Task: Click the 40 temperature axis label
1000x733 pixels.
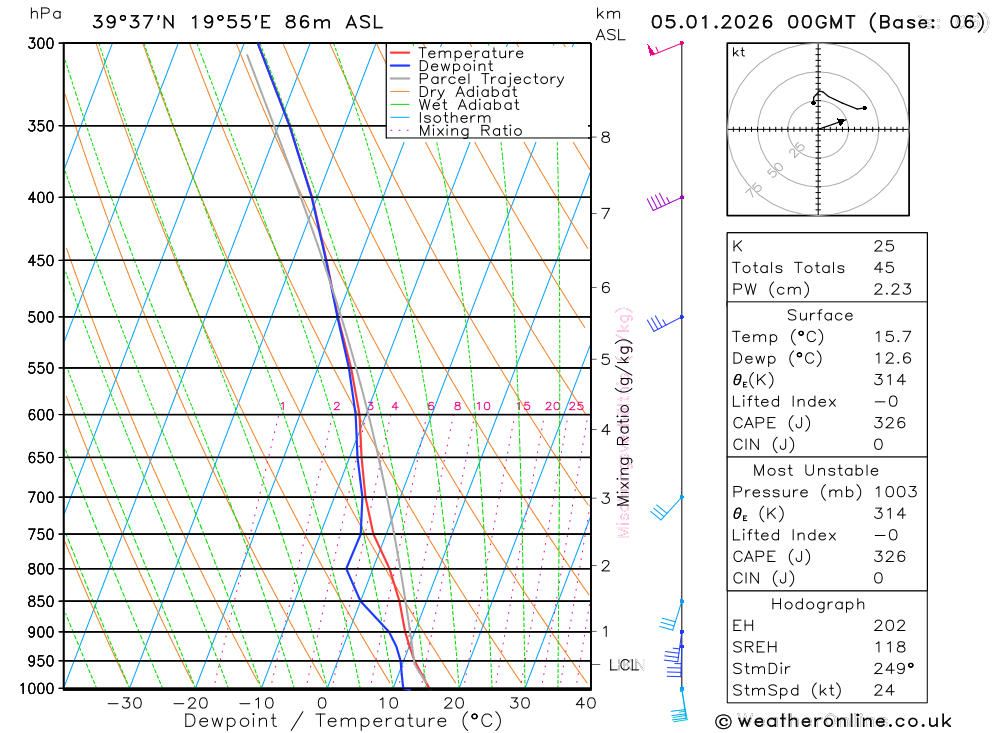Action: pos(585,703)
